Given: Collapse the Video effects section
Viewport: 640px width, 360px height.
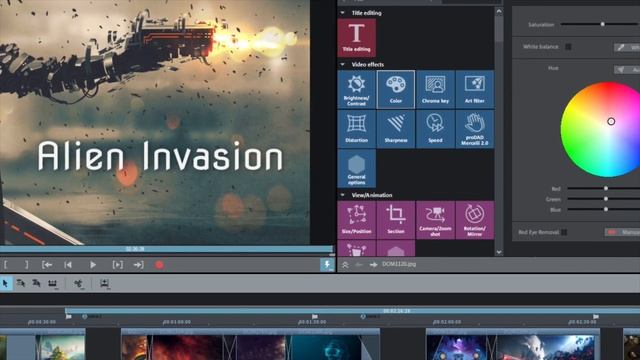Looking at the screenshot, I should (x=342, y=64).
